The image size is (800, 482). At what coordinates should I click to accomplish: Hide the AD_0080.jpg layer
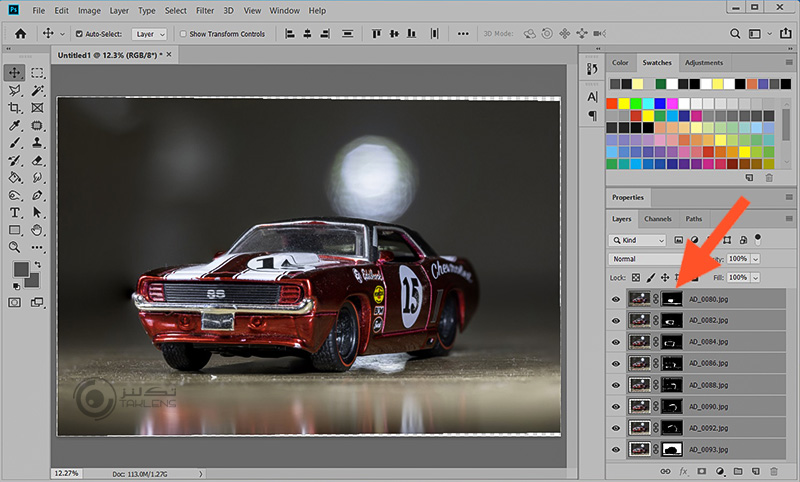(614, 298)
